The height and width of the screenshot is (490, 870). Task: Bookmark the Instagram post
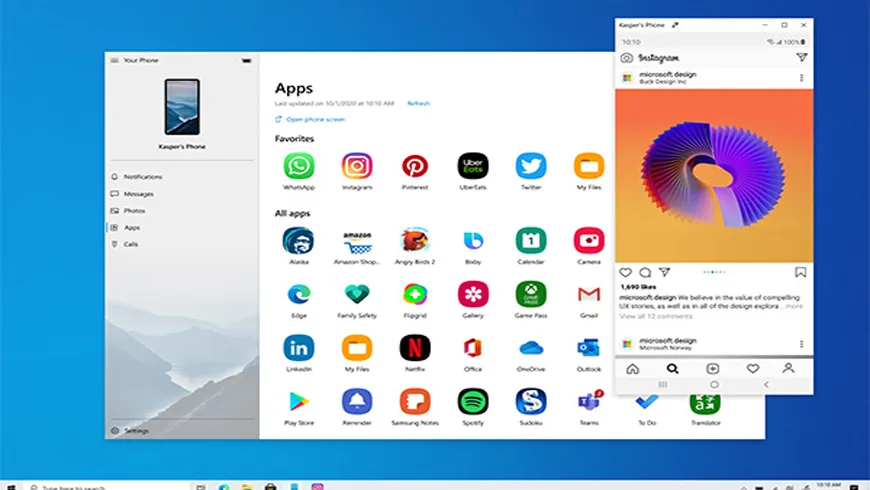coord(800,272)
